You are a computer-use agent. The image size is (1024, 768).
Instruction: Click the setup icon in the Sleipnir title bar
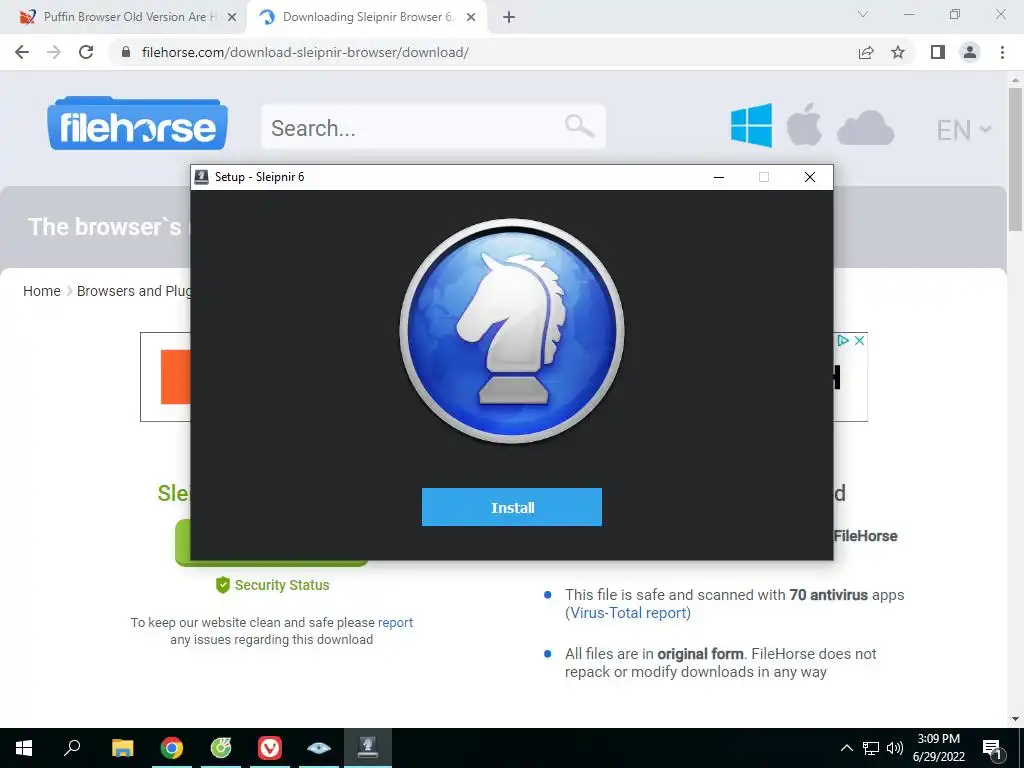click(x=202, y=177)
